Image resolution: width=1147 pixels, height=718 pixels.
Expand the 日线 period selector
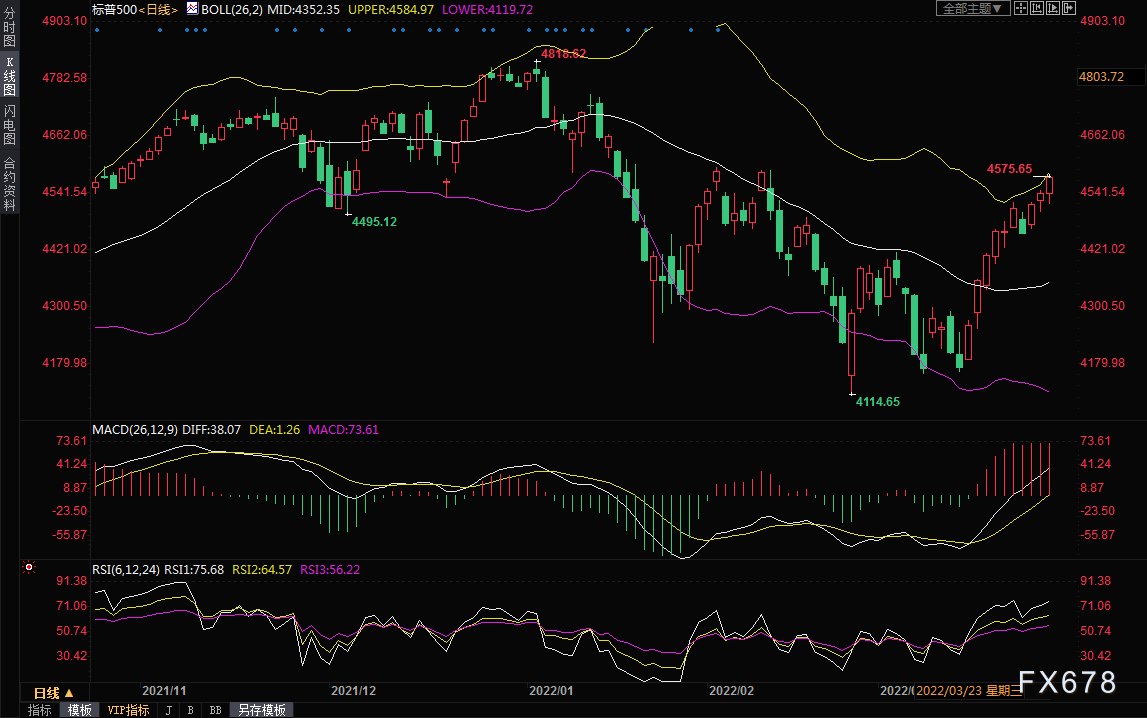54,692
